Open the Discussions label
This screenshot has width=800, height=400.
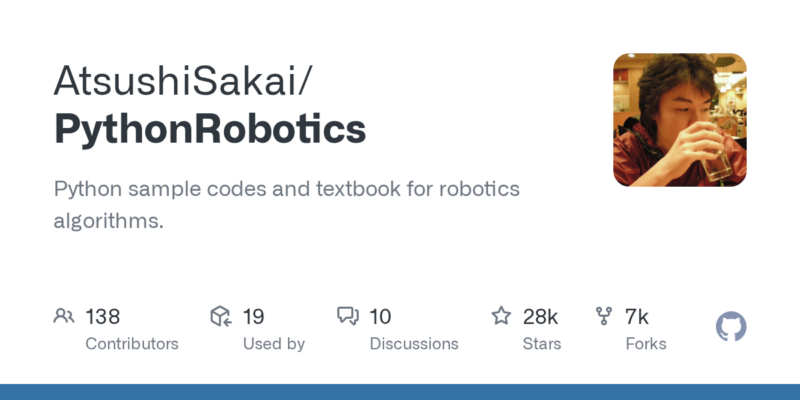pyautogui.click(x=414, y=343)
